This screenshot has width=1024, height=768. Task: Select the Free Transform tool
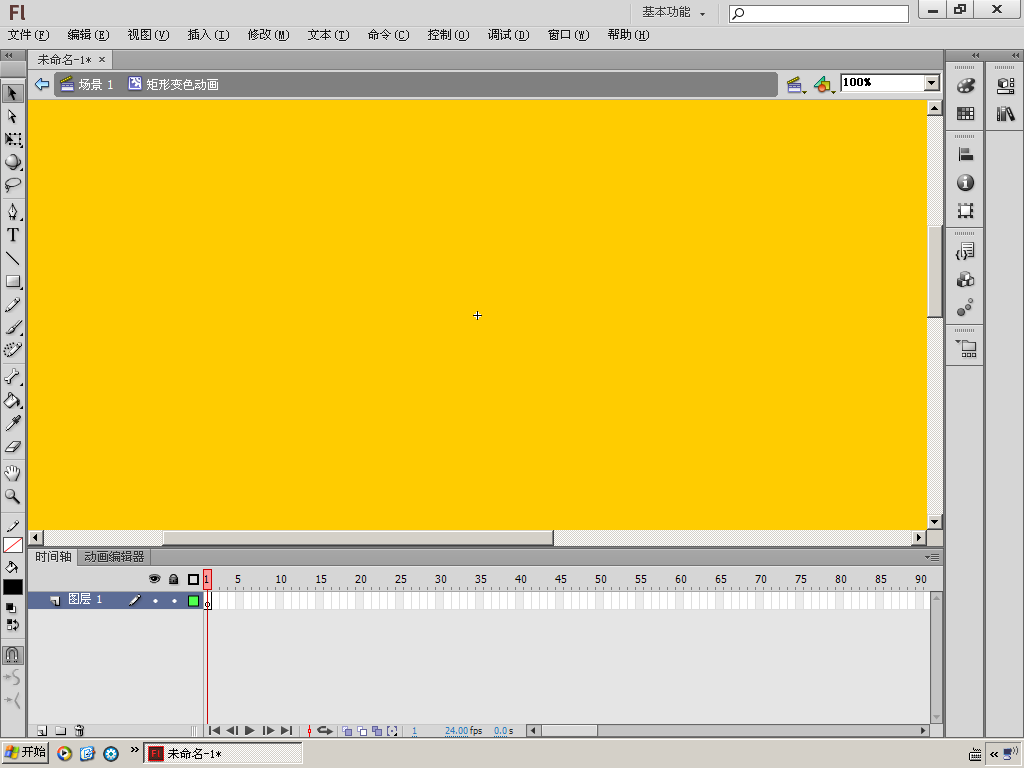pos(12,139)
